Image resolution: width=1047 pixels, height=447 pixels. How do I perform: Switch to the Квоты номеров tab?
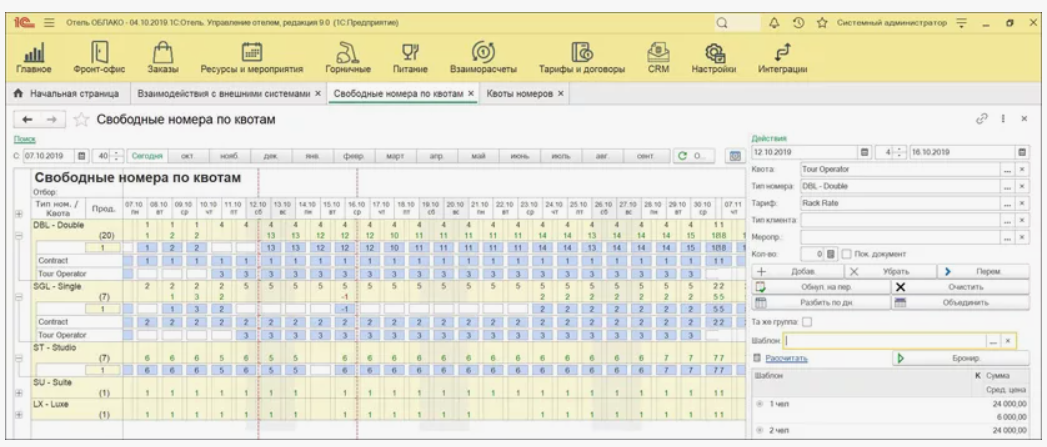(x=520, y=93)
